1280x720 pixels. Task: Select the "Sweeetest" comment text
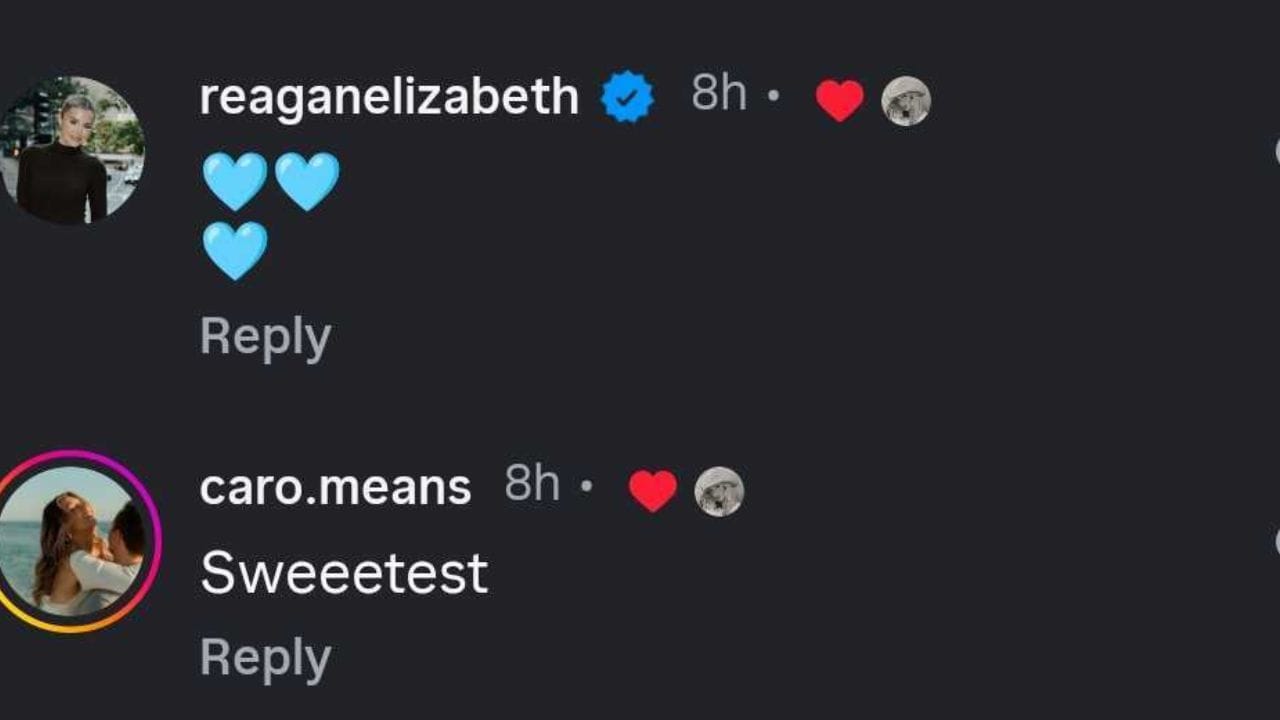[x=344, y=573]
